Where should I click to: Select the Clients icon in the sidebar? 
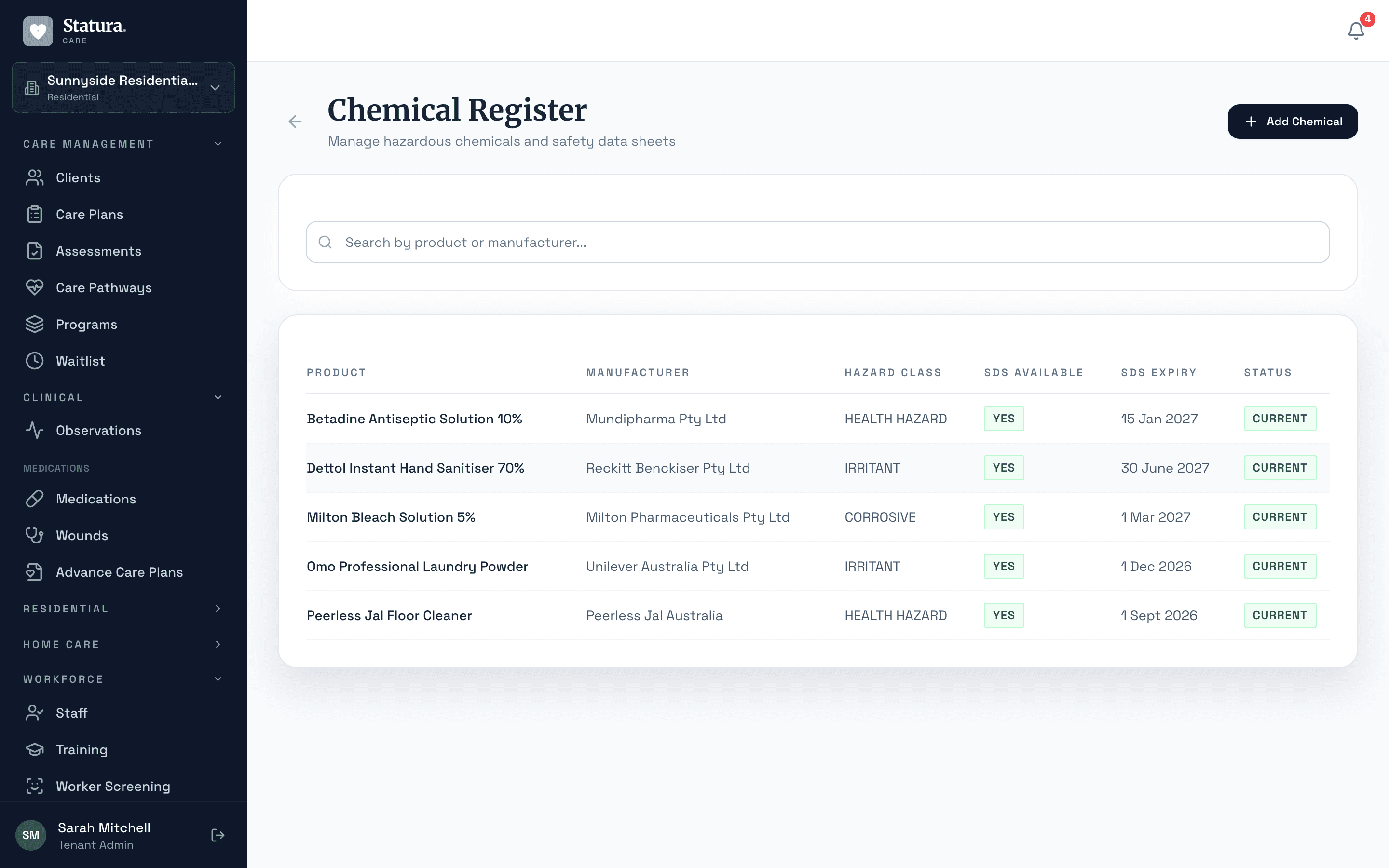tap(34, 177)
